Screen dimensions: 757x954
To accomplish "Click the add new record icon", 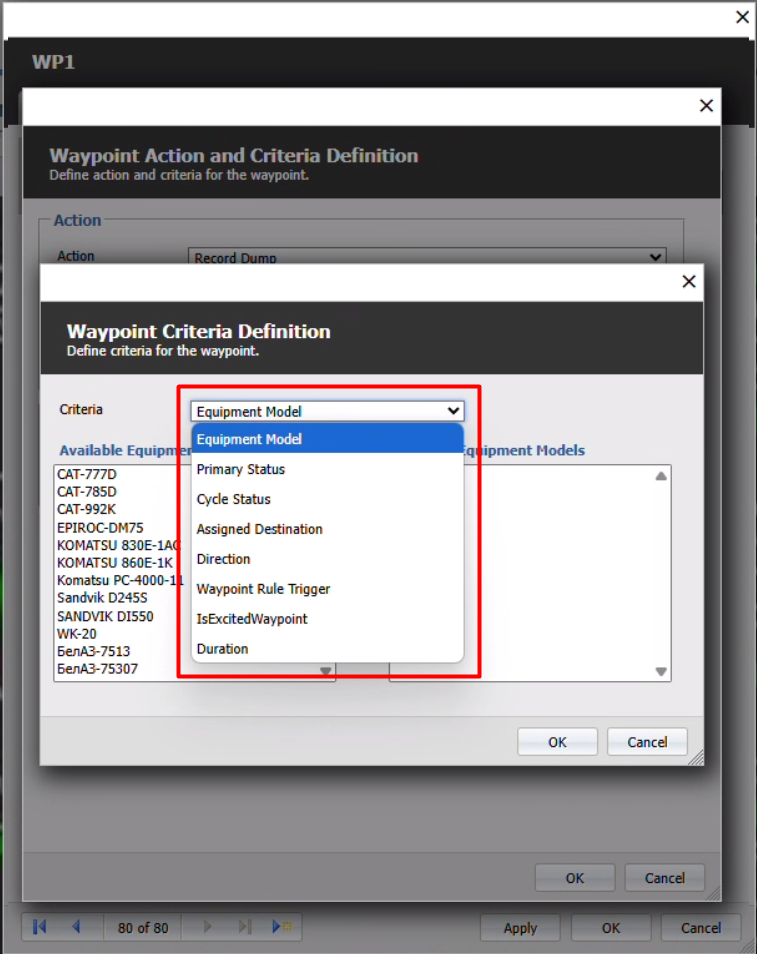I will coord(282,927).
